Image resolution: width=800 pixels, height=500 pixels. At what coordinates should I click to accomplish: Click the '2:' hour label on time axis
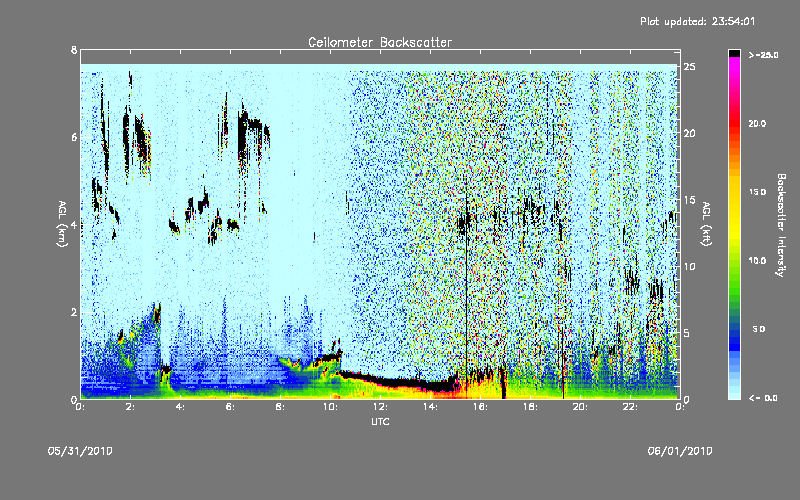131,407
